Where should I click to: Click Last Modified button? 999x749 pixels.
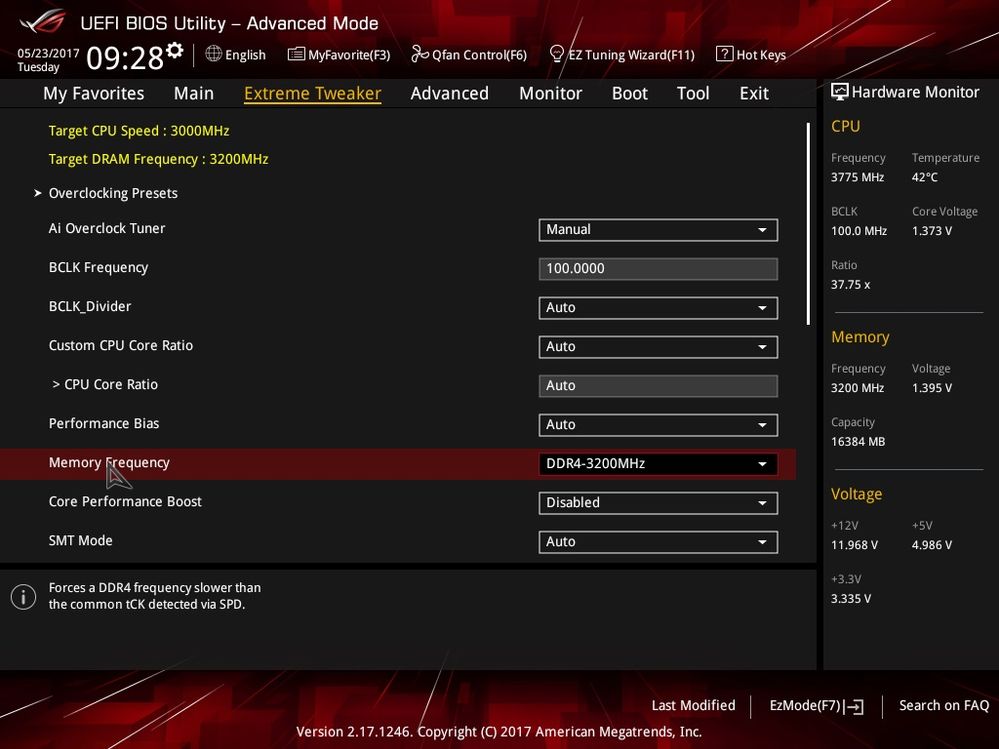[693, 706]
